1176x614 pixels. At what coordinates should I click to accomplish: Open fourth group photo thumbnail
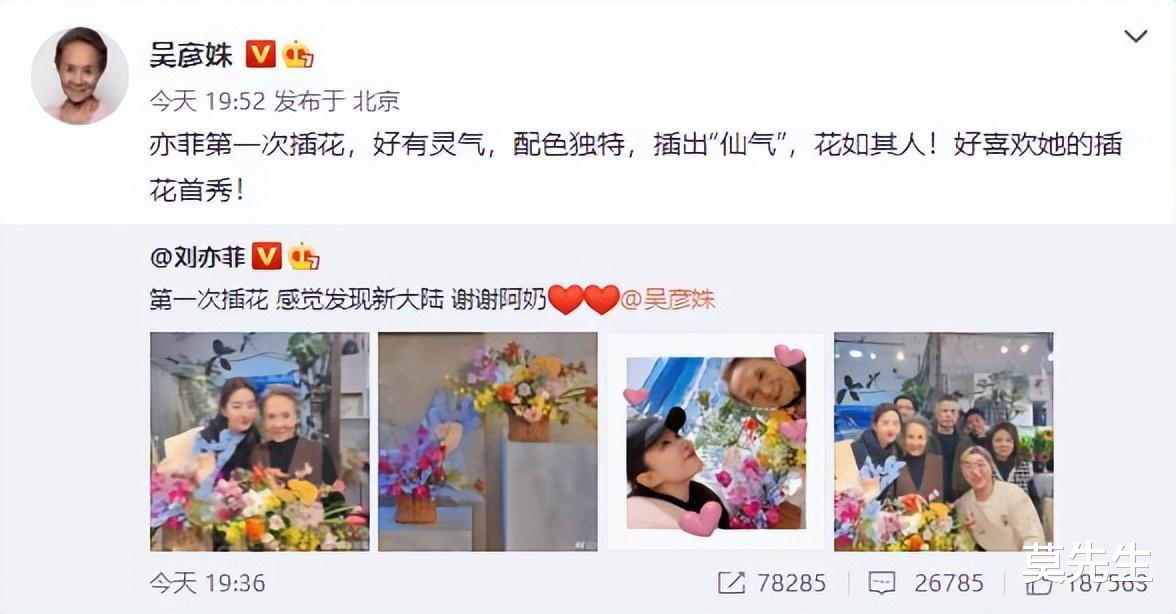944,442
